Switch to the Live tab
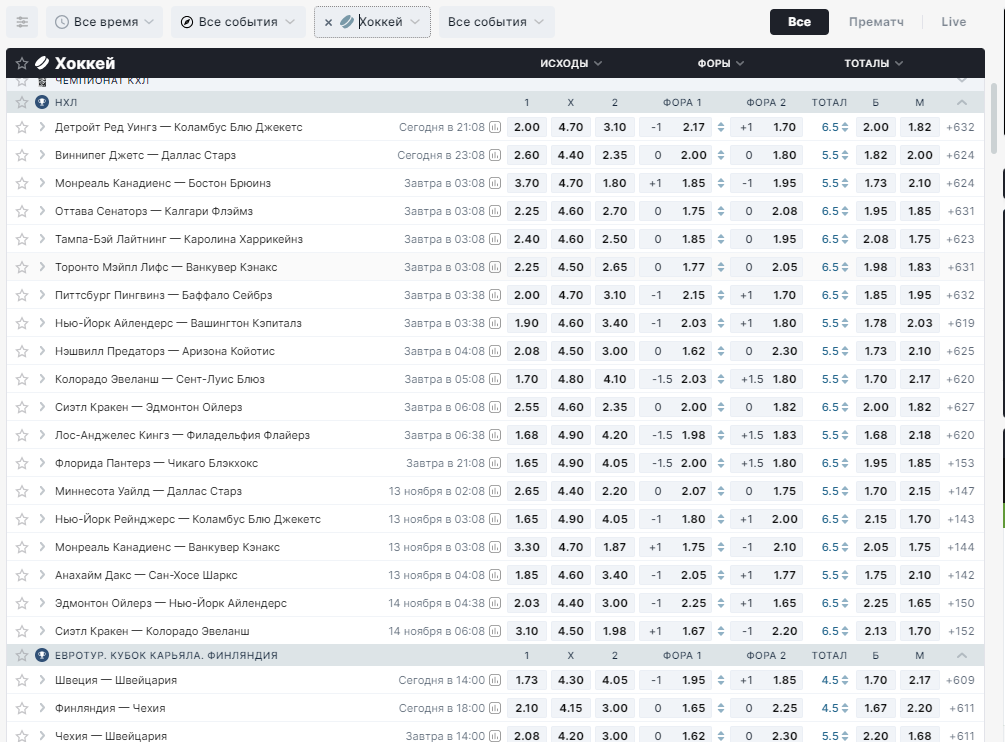This screenshot has width=1005, height=742. click(954, 22)
